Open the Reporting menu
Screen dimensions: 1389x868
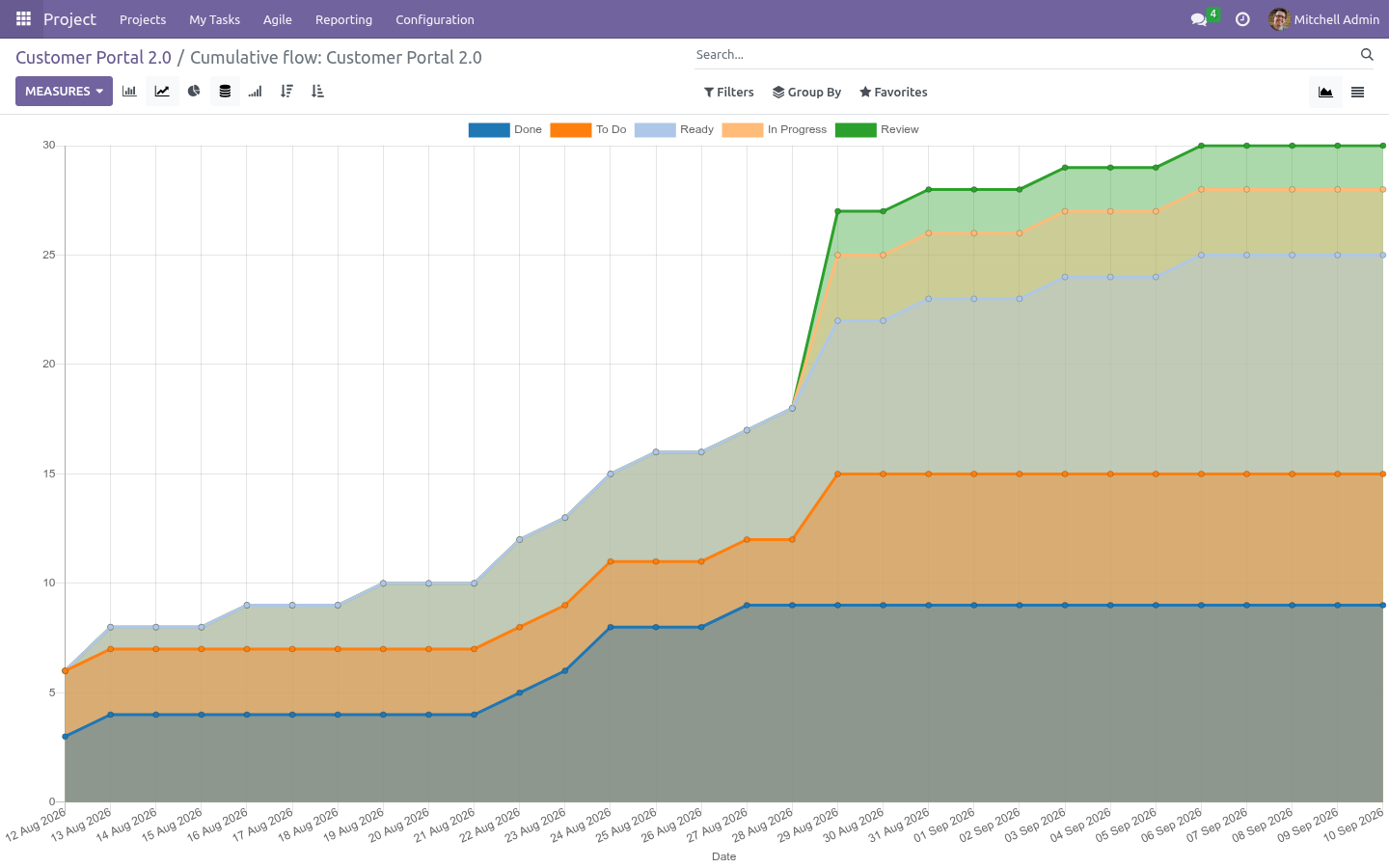tap(343, 19)
